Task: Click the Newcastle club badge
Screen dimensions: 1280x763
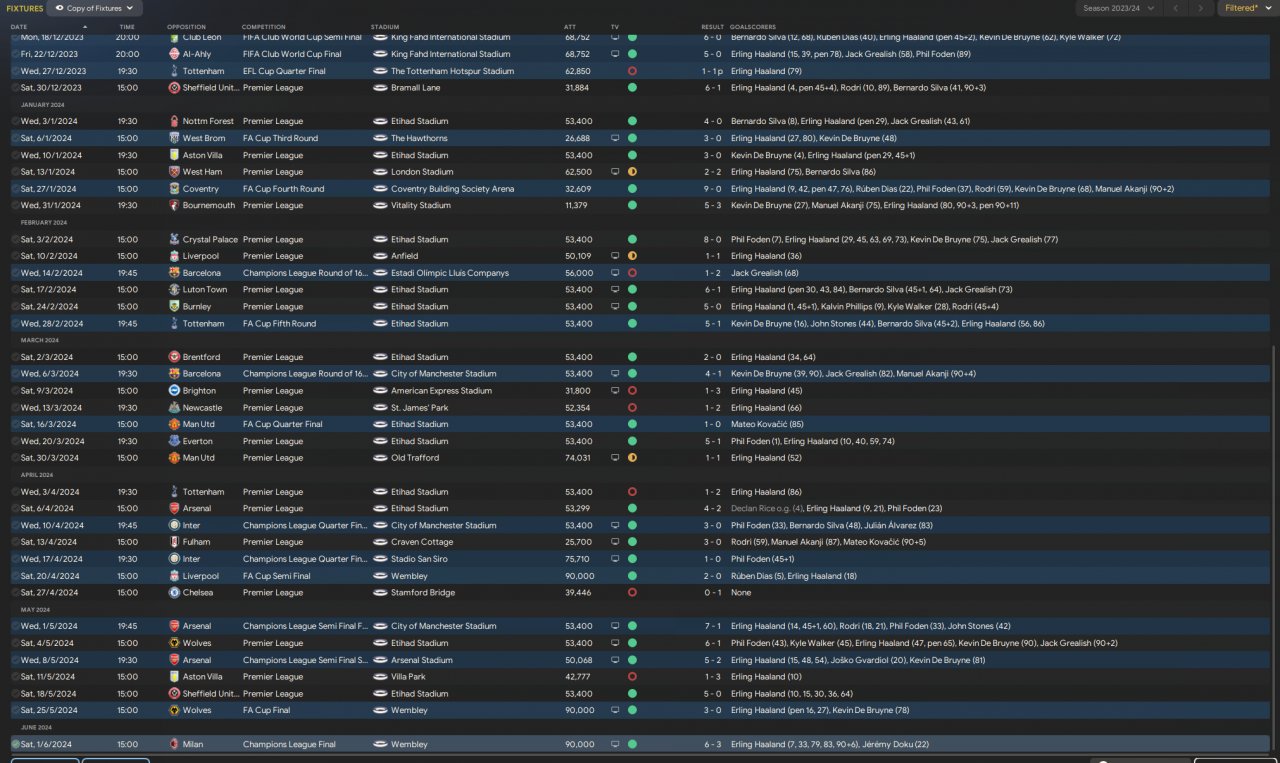Action: pos(174,407)
